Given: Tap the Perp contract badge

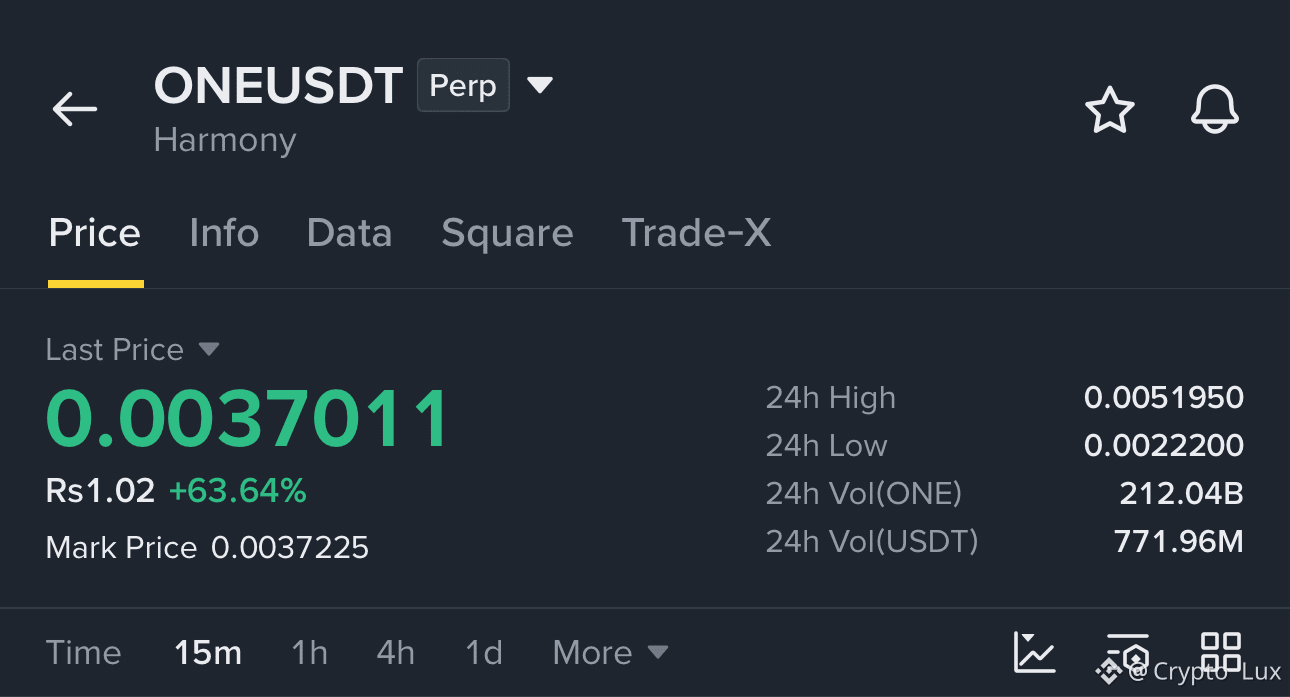Looking at the screenshot, I should pos(463,85).
